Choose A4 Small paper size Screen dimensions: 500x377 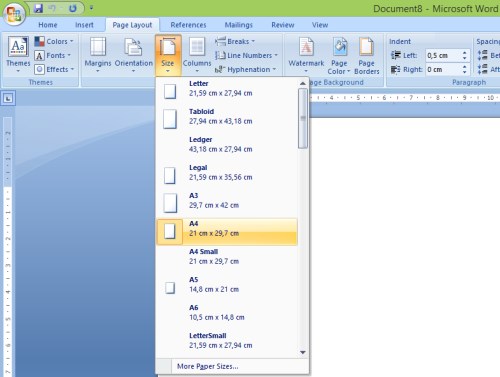coord(227,259)
